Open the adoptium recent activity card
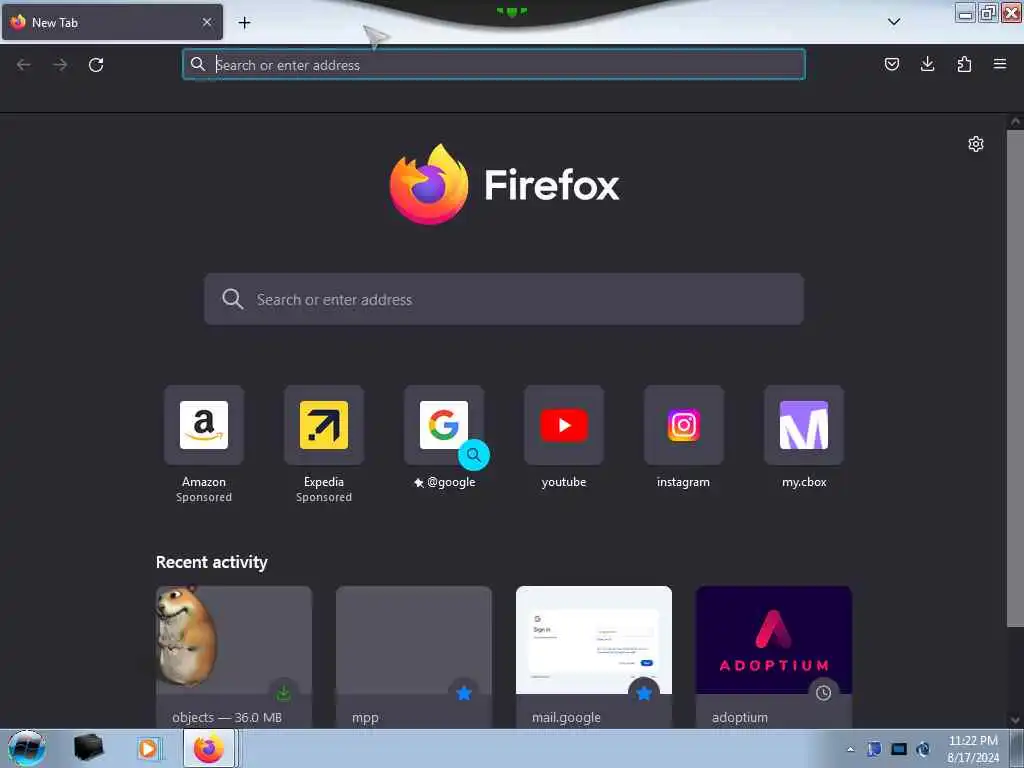The width and height of the screenshot is (1024, 768). point(774,656)
